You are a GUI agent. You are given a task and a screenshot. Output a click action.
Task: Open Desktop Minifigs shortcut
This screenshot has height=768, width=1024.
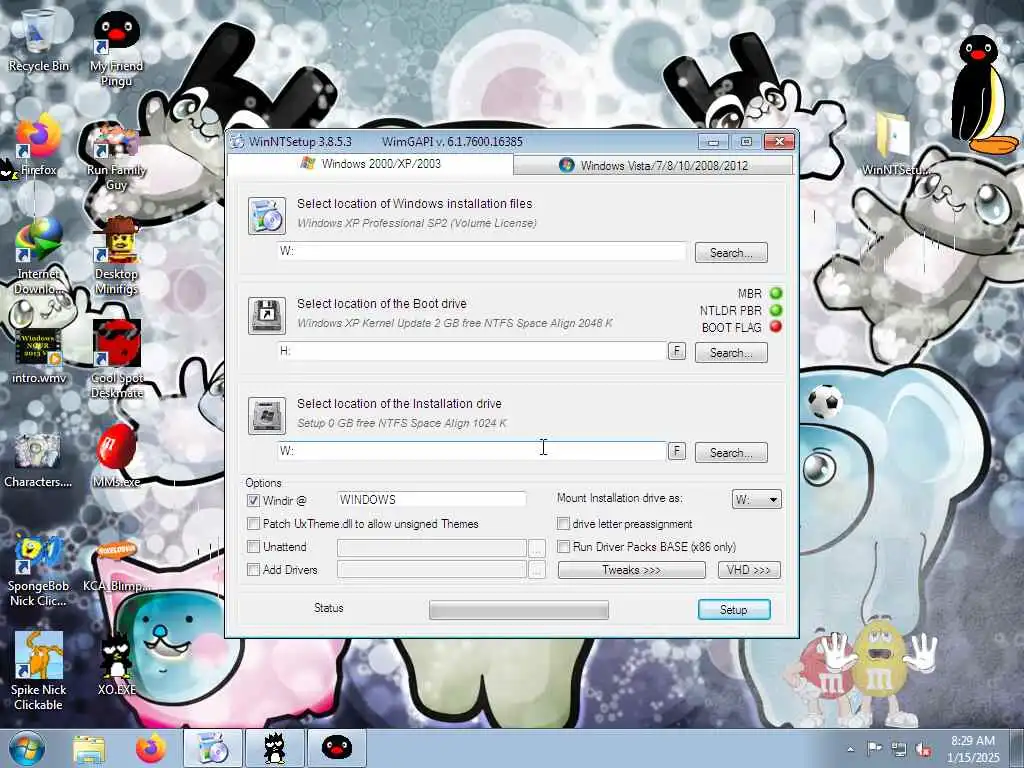pos(116,257)
